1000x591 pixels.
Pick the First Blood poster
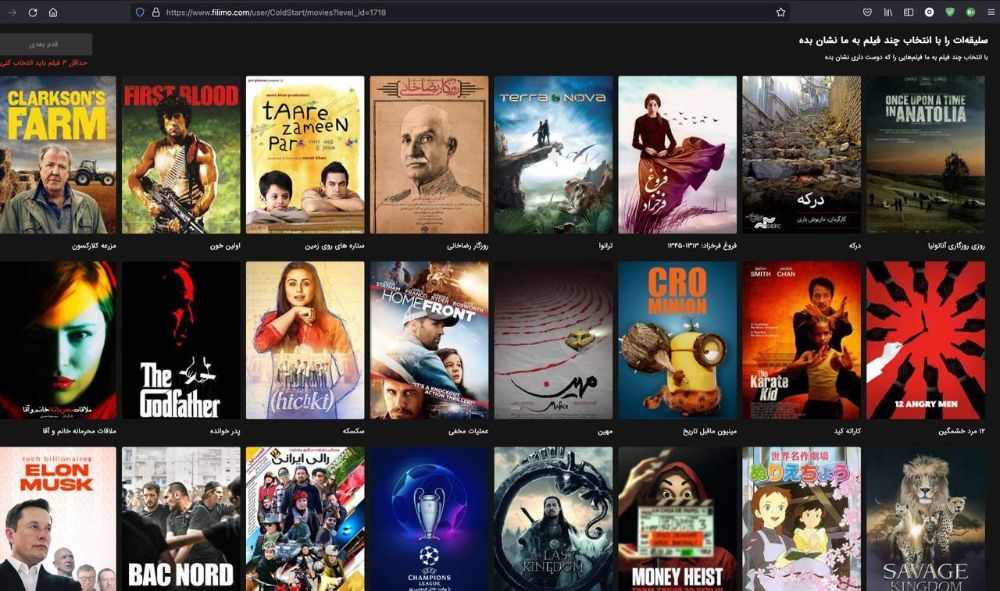coord(181,155)
